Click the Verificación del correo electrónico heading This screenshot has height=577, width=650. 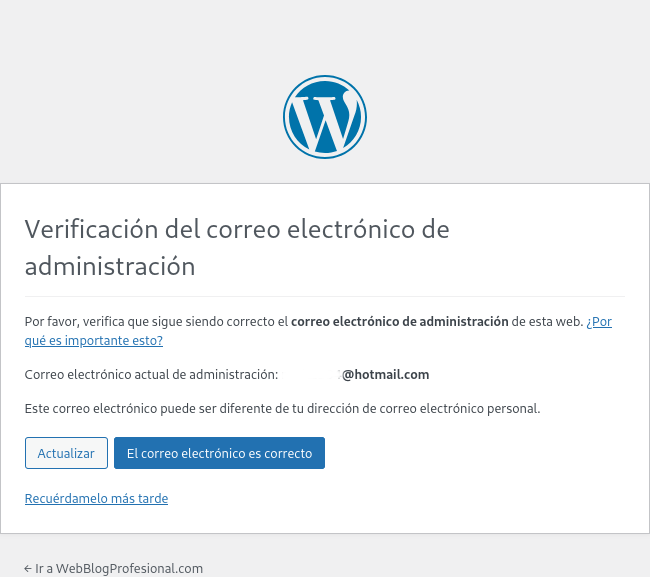236,229
